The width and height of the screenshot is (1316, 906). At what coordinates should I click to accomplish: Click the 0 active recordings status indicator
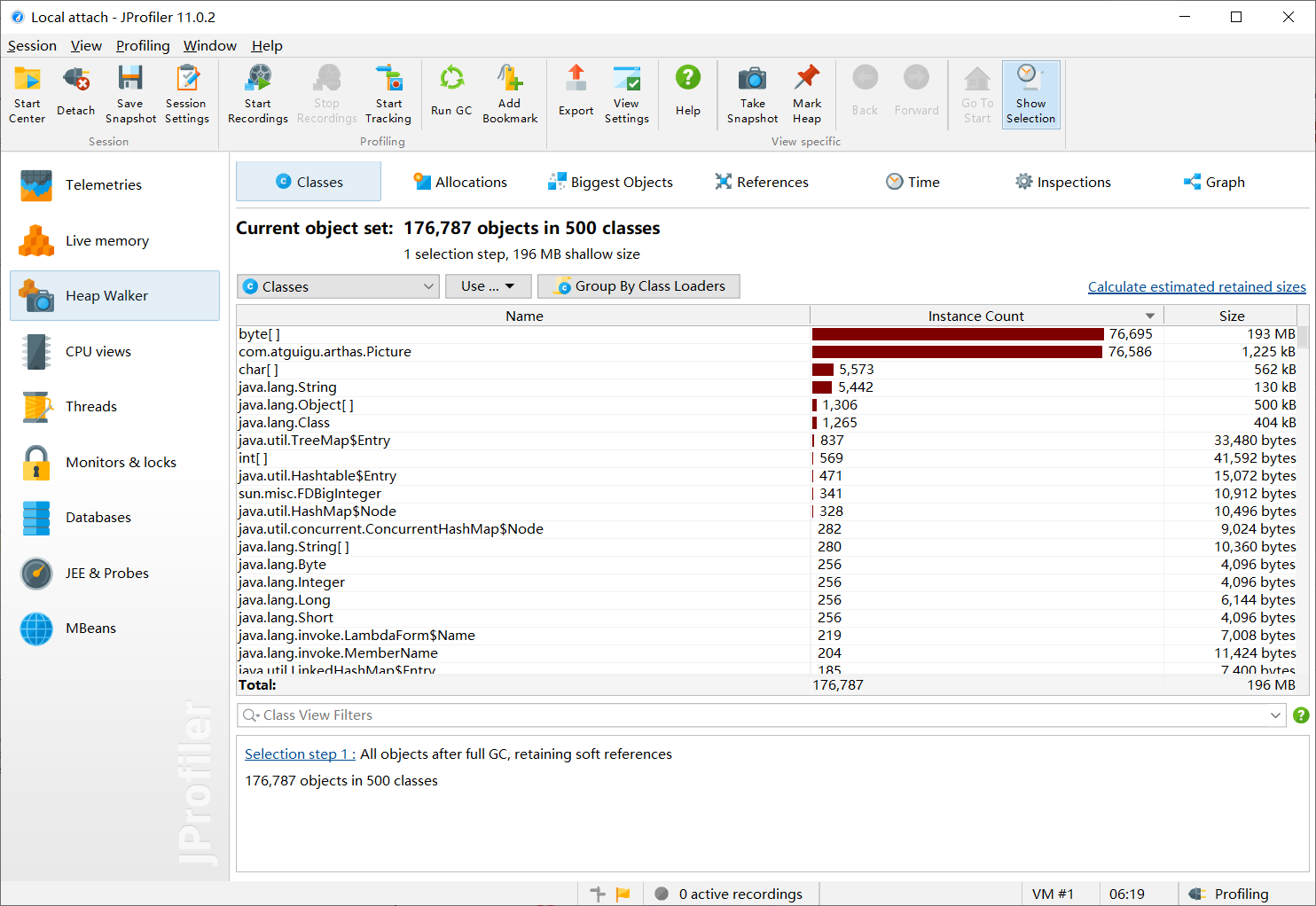pos(729,894)
